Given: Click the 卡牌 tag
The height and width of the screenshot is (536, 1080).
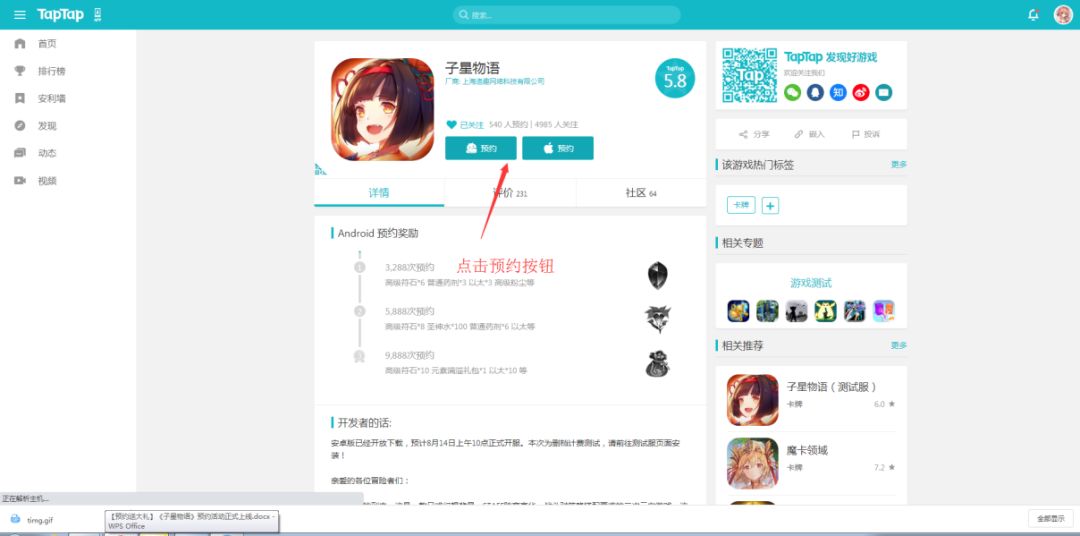Looking at the screenshot, I should (x=741, y=205).
